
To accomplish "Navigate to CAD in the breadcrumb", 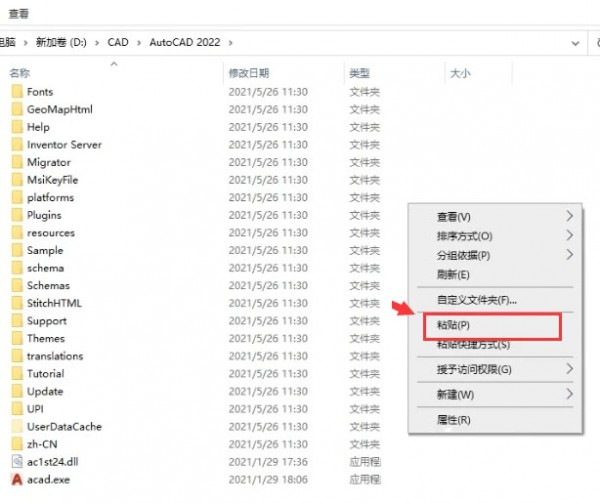I will pyautogui.click(x=118, y=42).
